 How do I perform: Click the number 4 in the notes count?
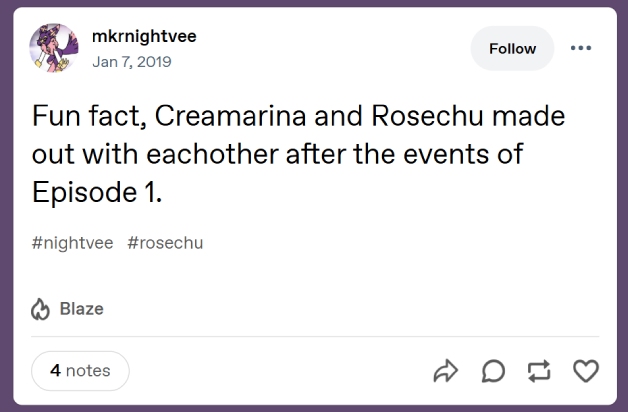[56, 371]
